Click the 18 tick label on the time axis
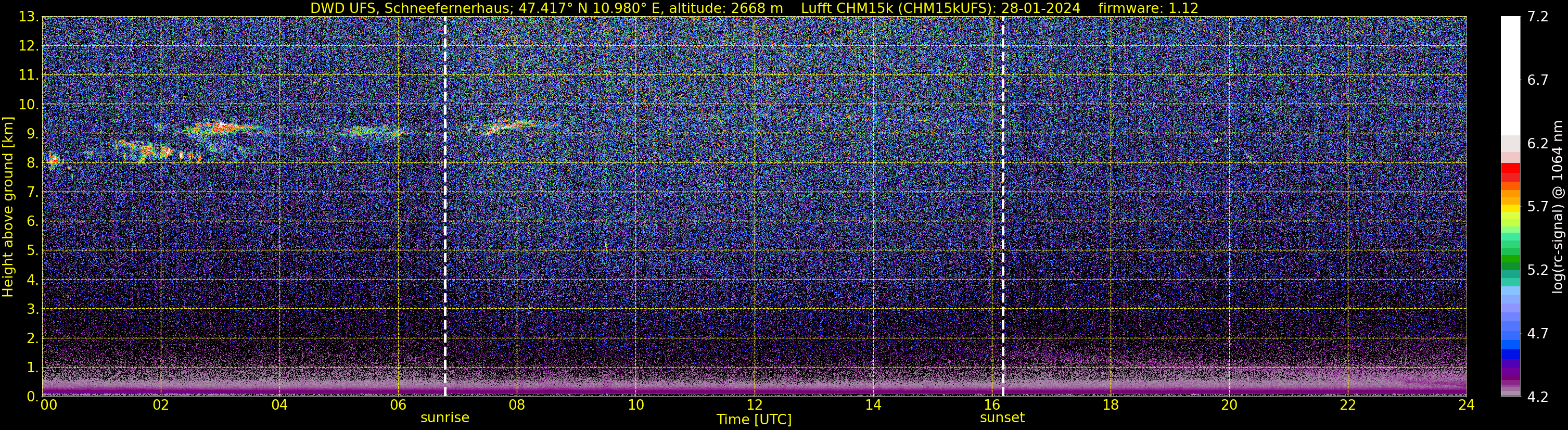 point(1110,406)
